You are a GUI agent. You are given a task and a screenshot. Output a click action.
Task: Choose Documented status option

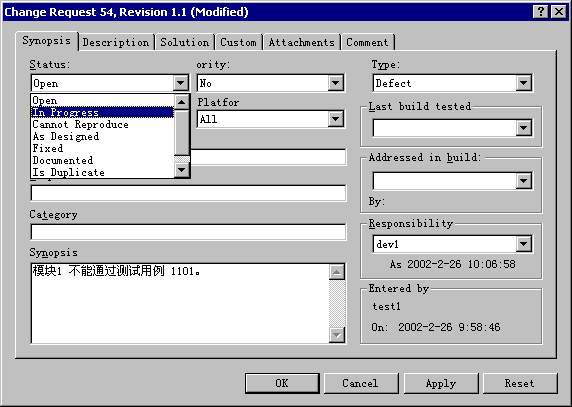click(x=103, y=160)
